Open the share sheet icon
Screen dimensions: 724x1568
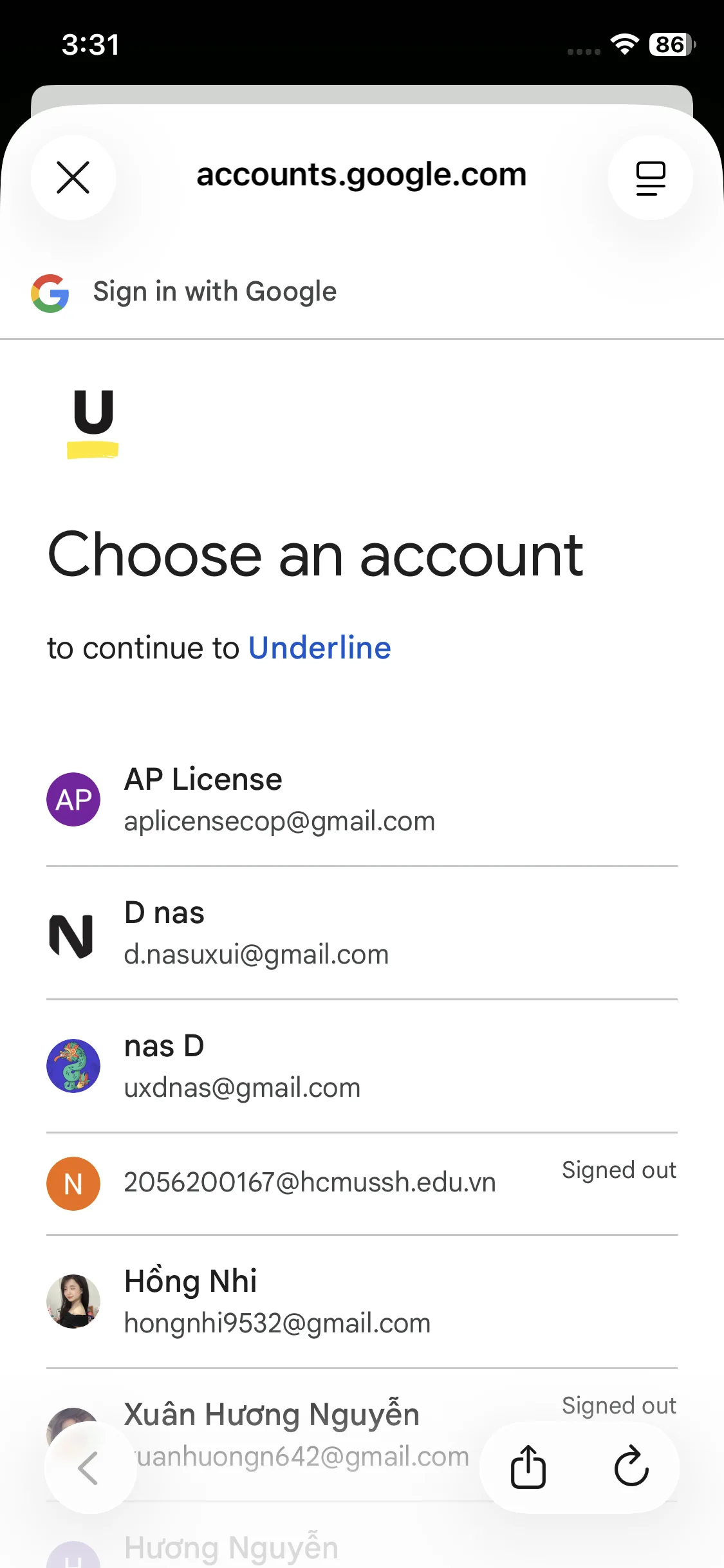pos(528,1468)
